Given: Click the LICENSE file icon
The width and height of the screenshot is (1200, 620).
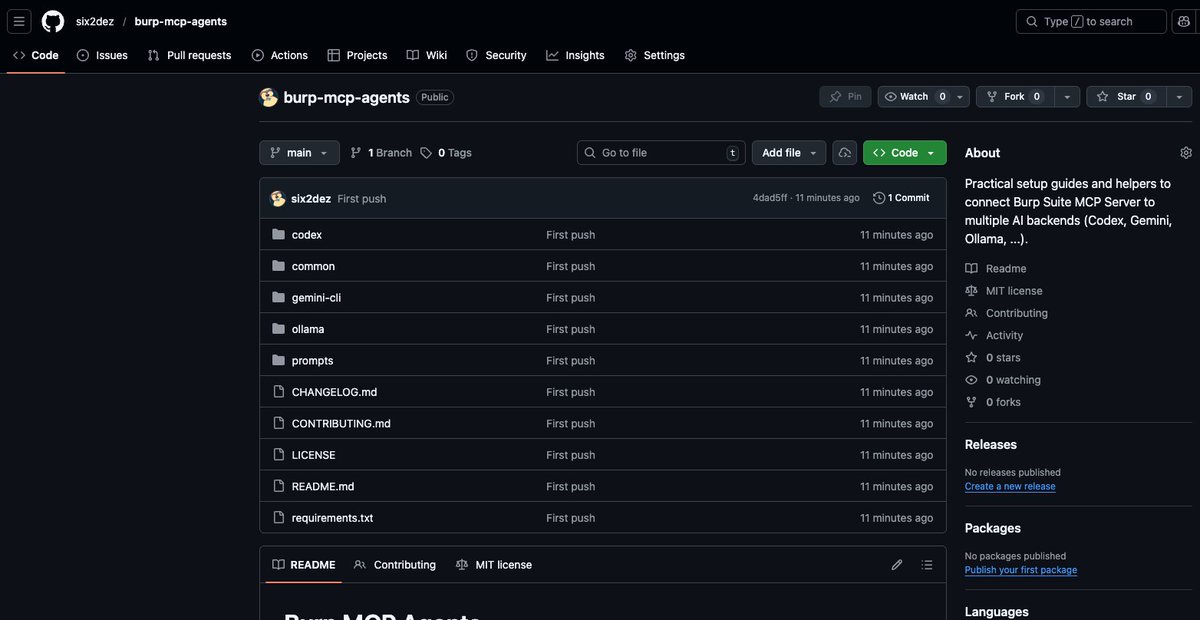Looking at the screenshot, I should 279,455.
